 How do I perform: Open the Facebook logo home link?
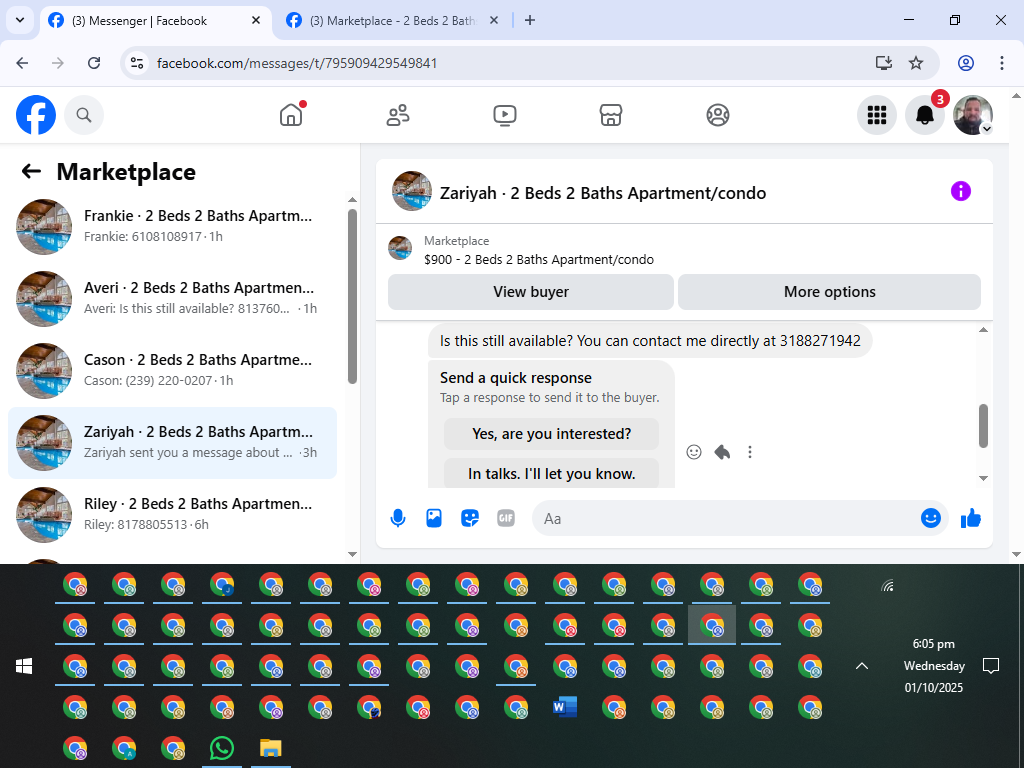point(36,115)
